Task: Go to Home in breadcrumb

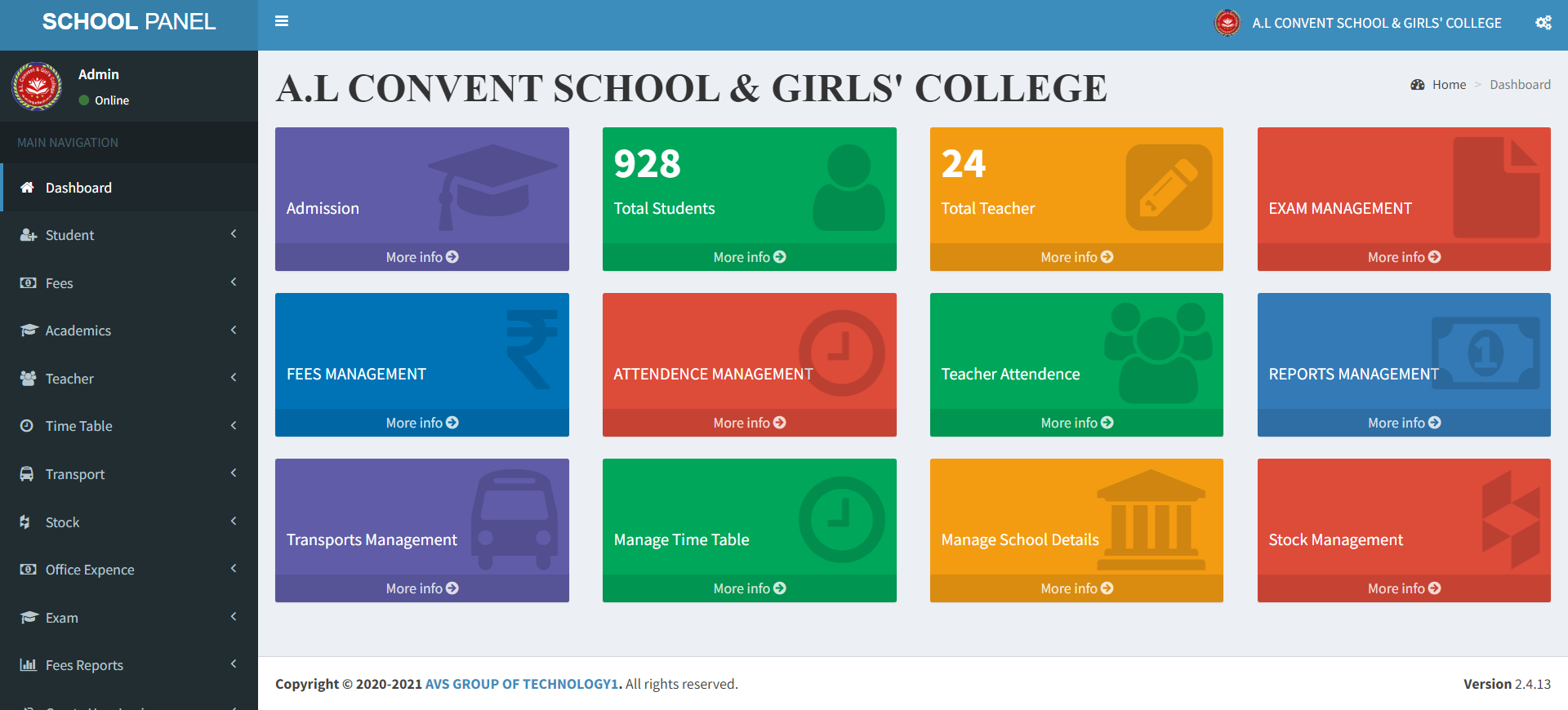Action: point(1449,85)
